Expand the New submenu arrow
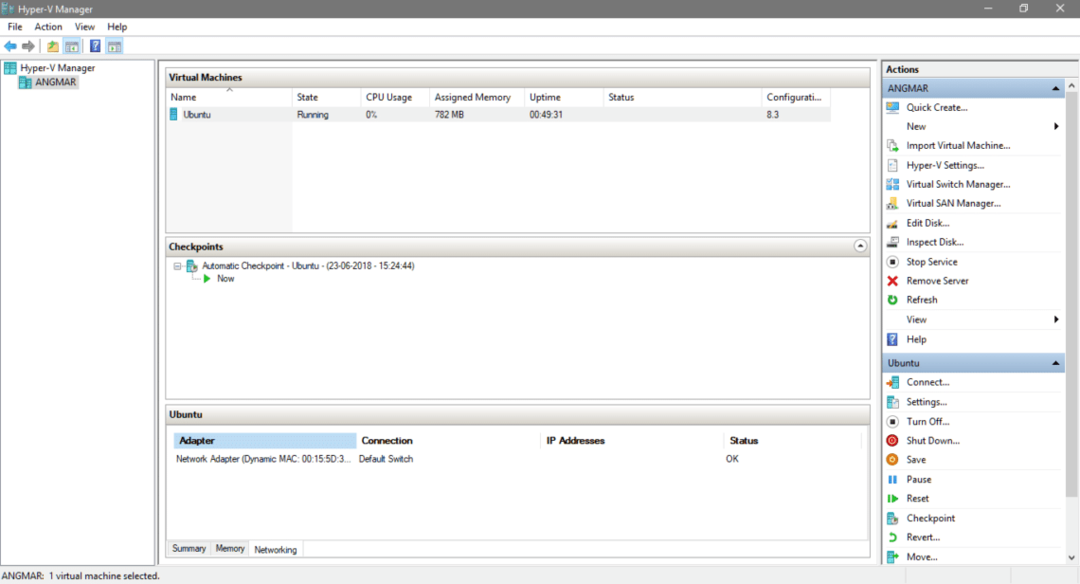The width and height of the screenshot is (1080, 584). point(1056,127)
